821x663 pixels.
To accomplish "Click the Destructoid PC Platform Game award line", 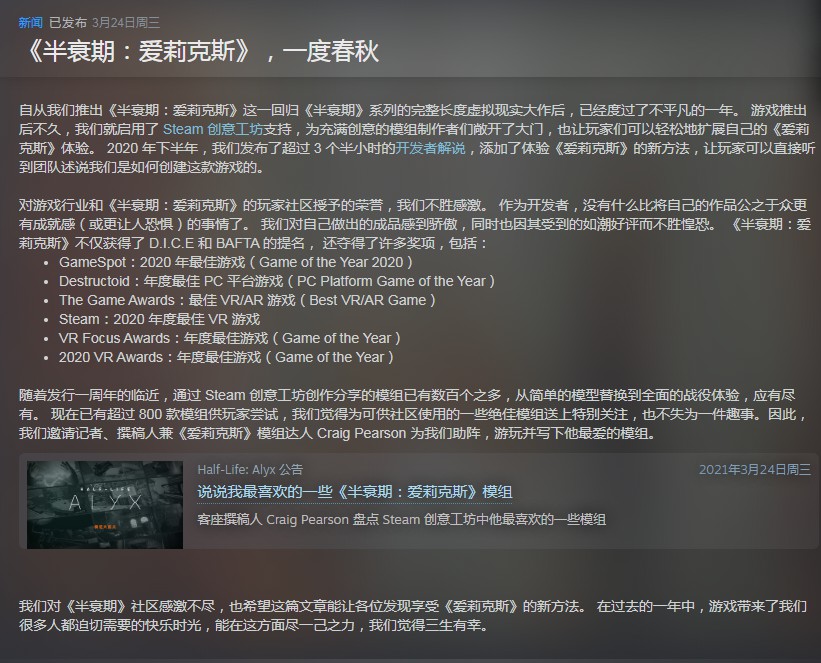I will (277, 281).
